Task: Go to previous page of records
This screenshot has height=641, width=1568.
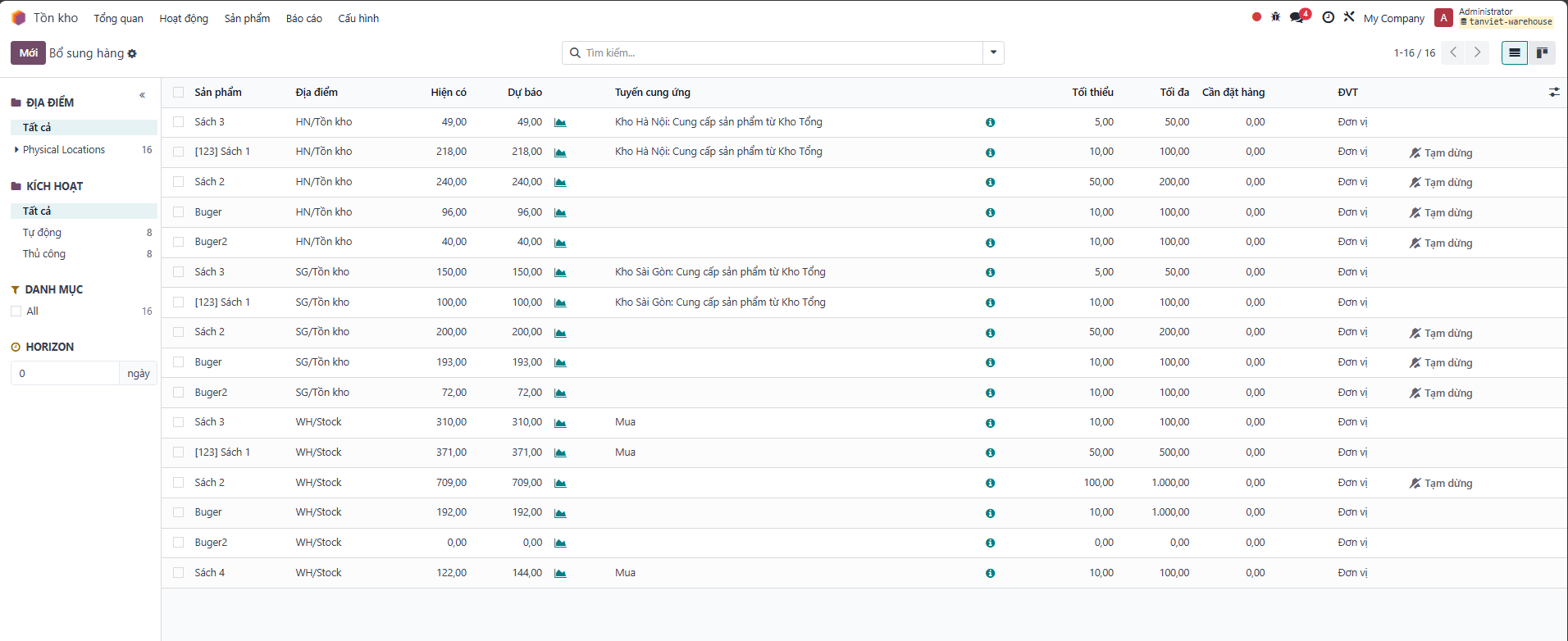Action: pos(1453,52)
